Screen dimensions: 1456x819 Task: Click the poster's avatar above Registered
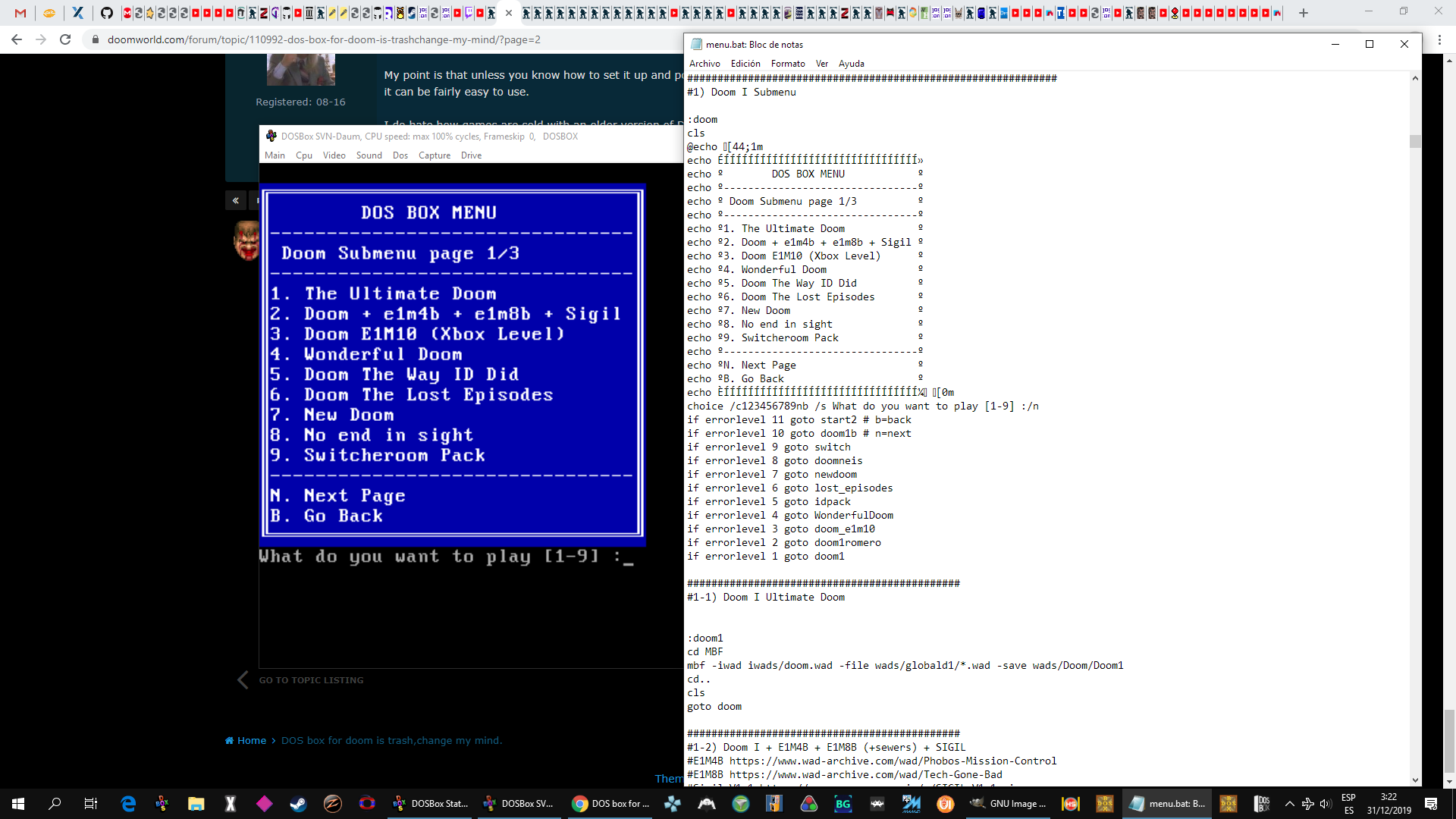click(x=300, y=70)
